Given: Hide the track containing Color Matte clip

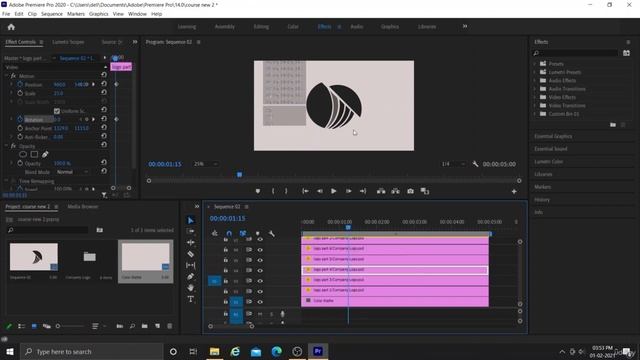Looking at the screenshot, I should pyautogui.click(x=260, y=302).
